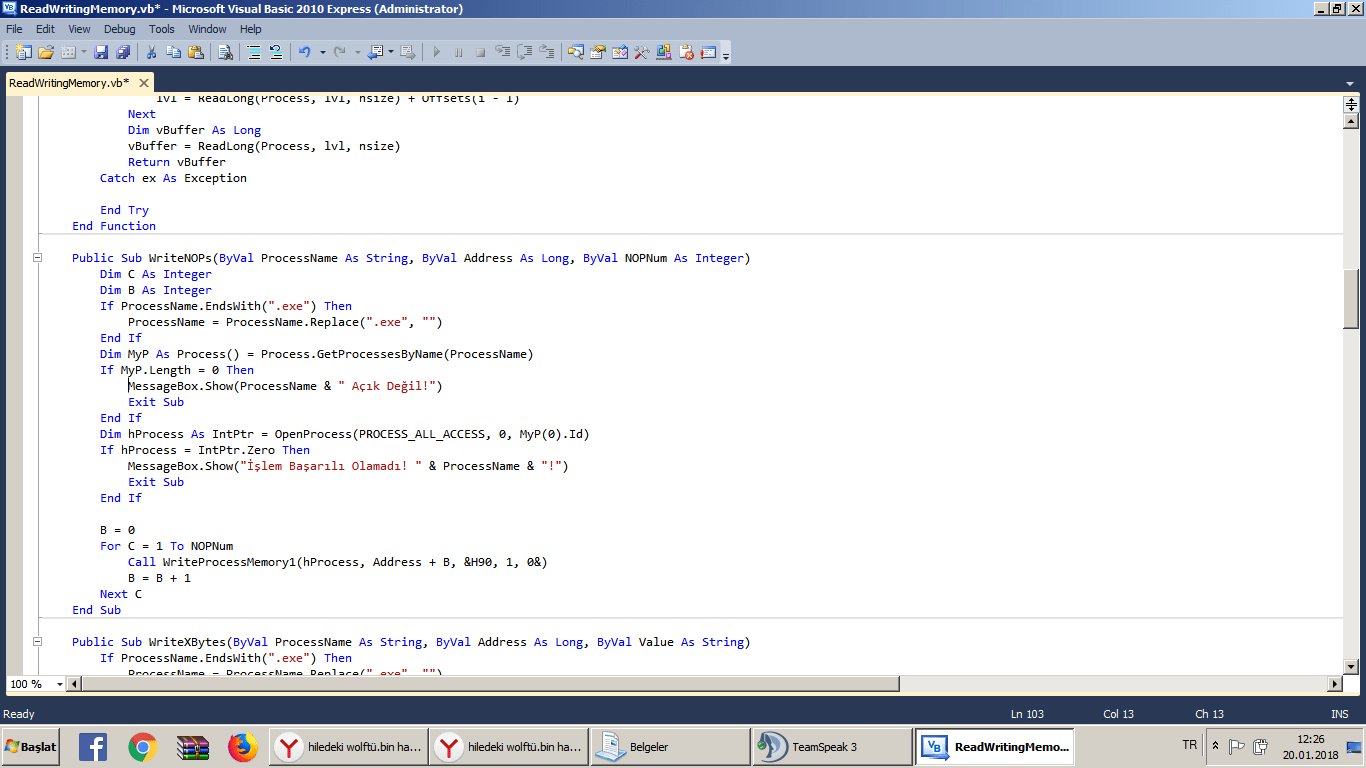The width and height of the screenshot is (1366, 768).
Task: Open the Object Browser toolbar icon
Action: point(620,52)
